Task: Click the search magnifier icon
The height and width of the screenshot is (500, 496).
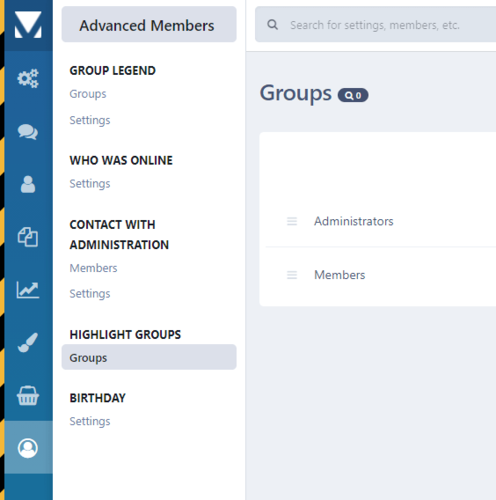Action: (x=272, y=25)
